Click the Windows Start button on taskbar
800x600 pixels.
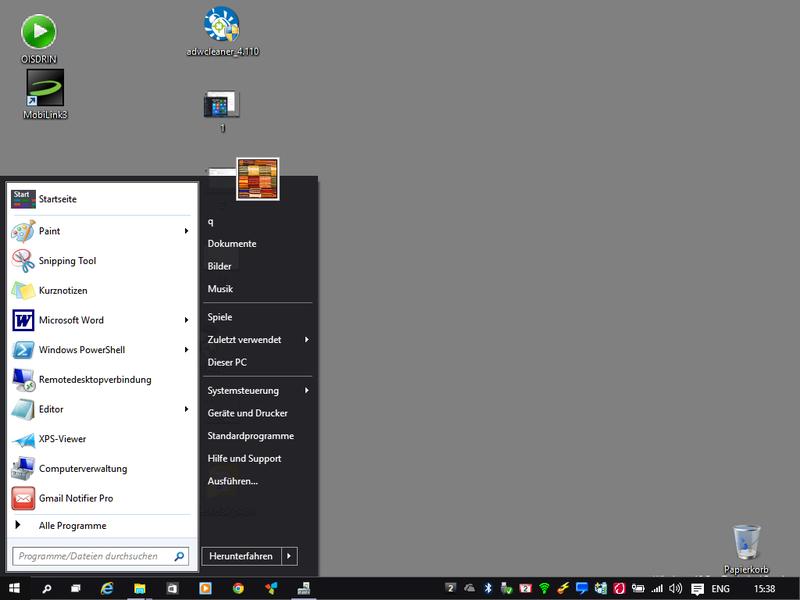pyautogui.click(x=14, y=588)
